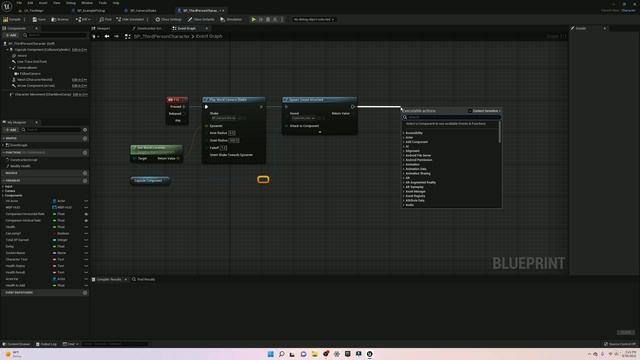640x360 pixels.
Task: Click the Browse button in the toolbar
Action: click(x=60, y=19)
